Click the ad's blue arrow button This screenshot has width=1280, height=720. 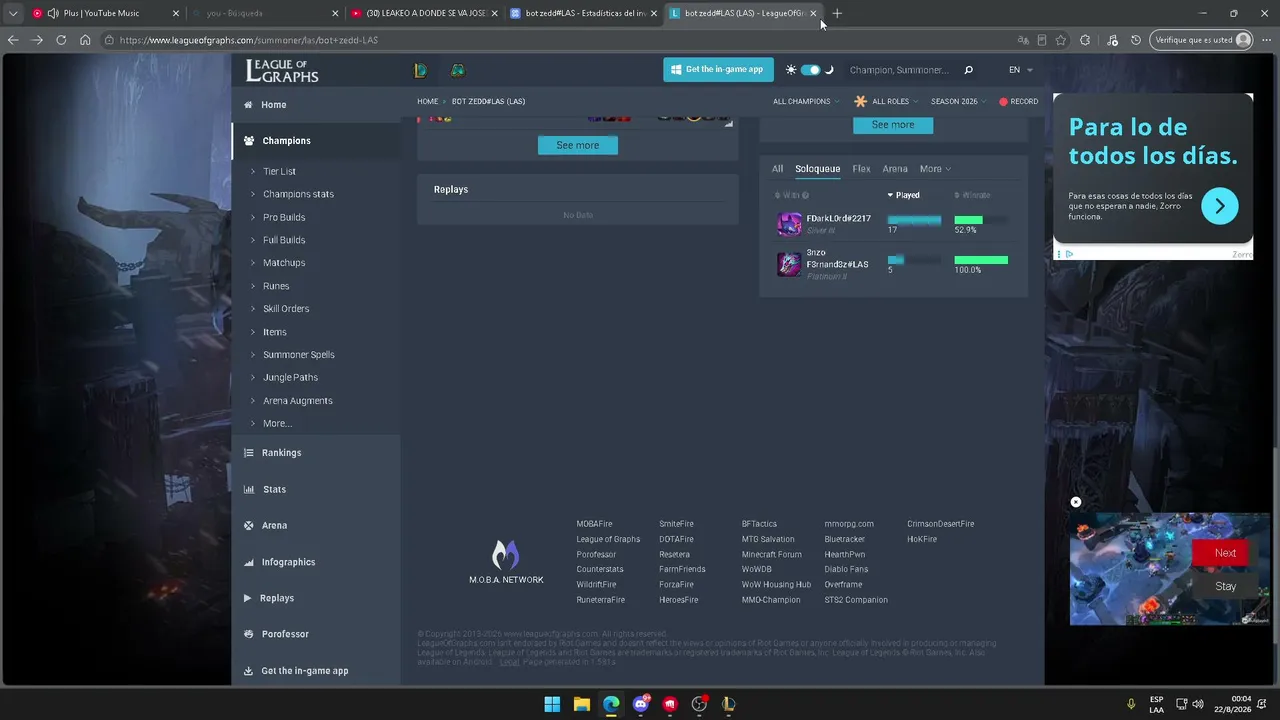coord(1219,207)
